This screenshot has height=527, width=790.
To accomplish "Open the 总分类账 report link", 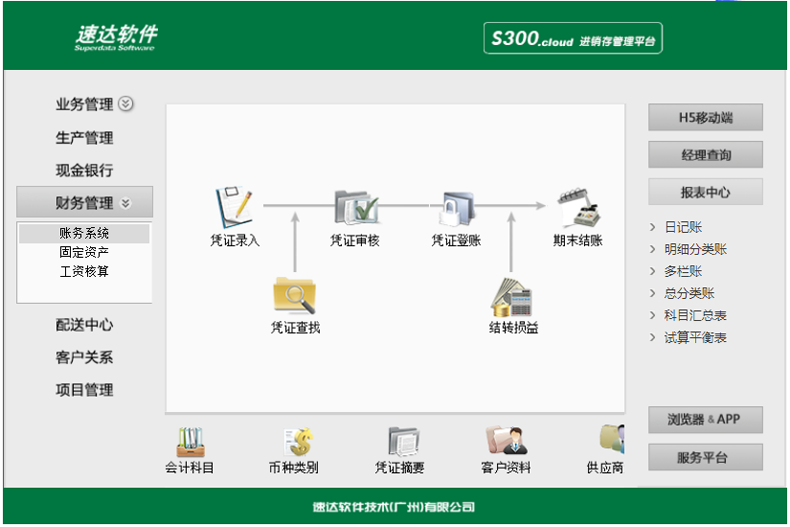I will [689, 293].
